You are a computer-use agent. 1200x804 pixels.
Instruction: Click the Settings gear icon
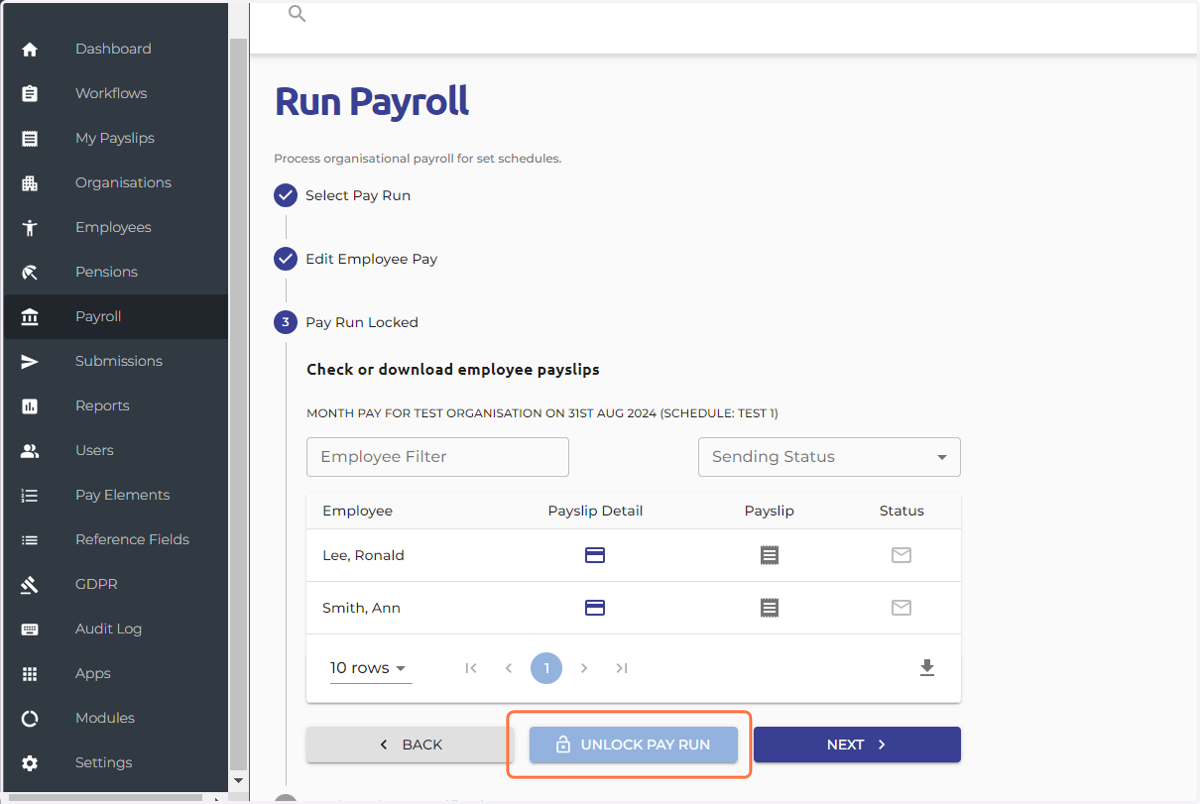(x=30, y=763)
